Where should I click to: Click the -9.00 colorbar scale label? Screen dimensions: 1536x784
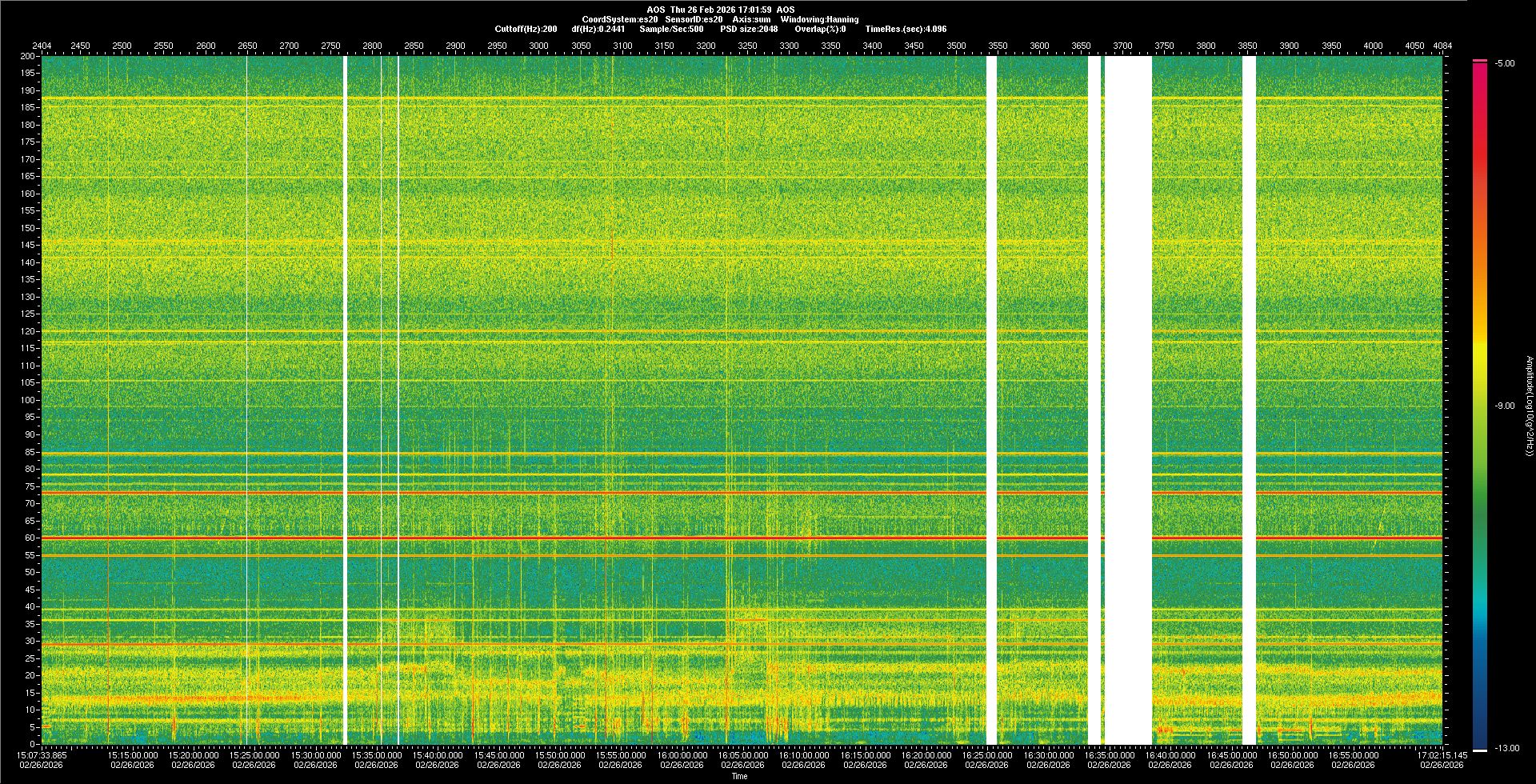(1504, 406)
